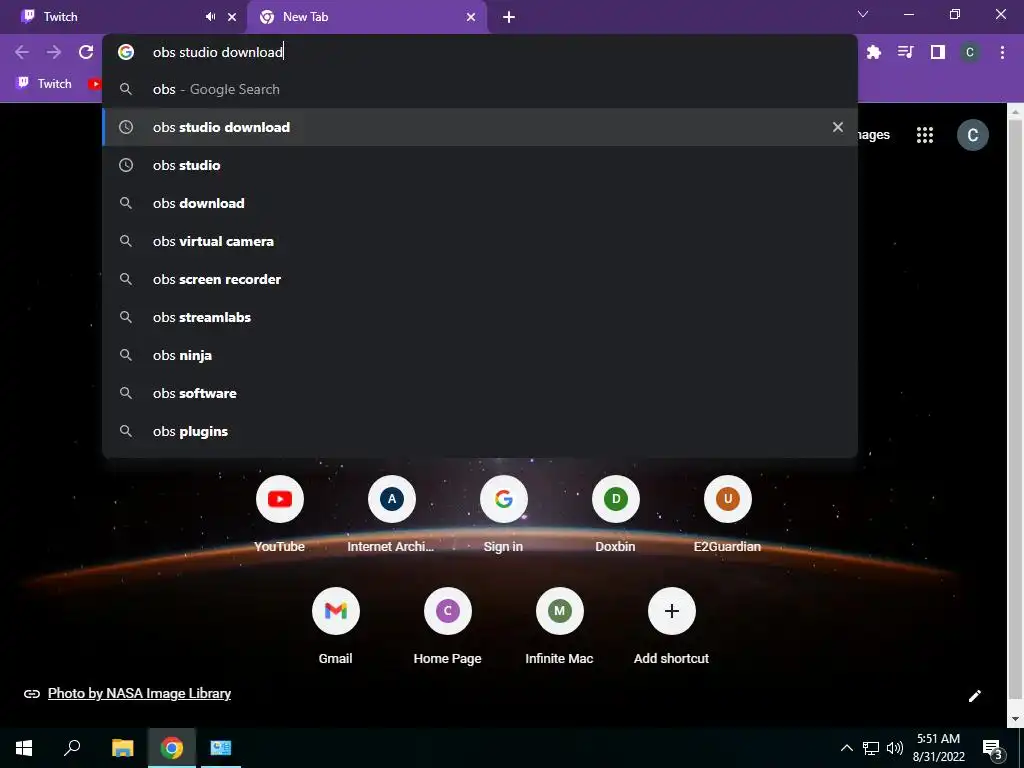Open the Chrome profile C avatar in toolbar

click(x=969, y=52)
